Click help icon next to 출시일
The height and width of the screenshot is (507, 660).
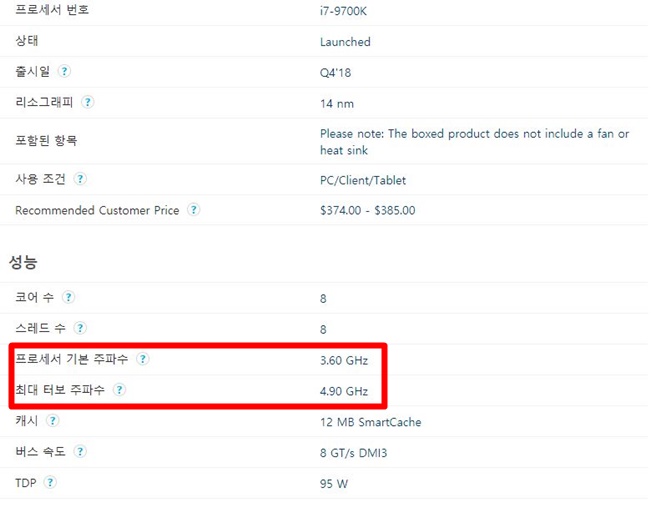click(x=65, y=72)
